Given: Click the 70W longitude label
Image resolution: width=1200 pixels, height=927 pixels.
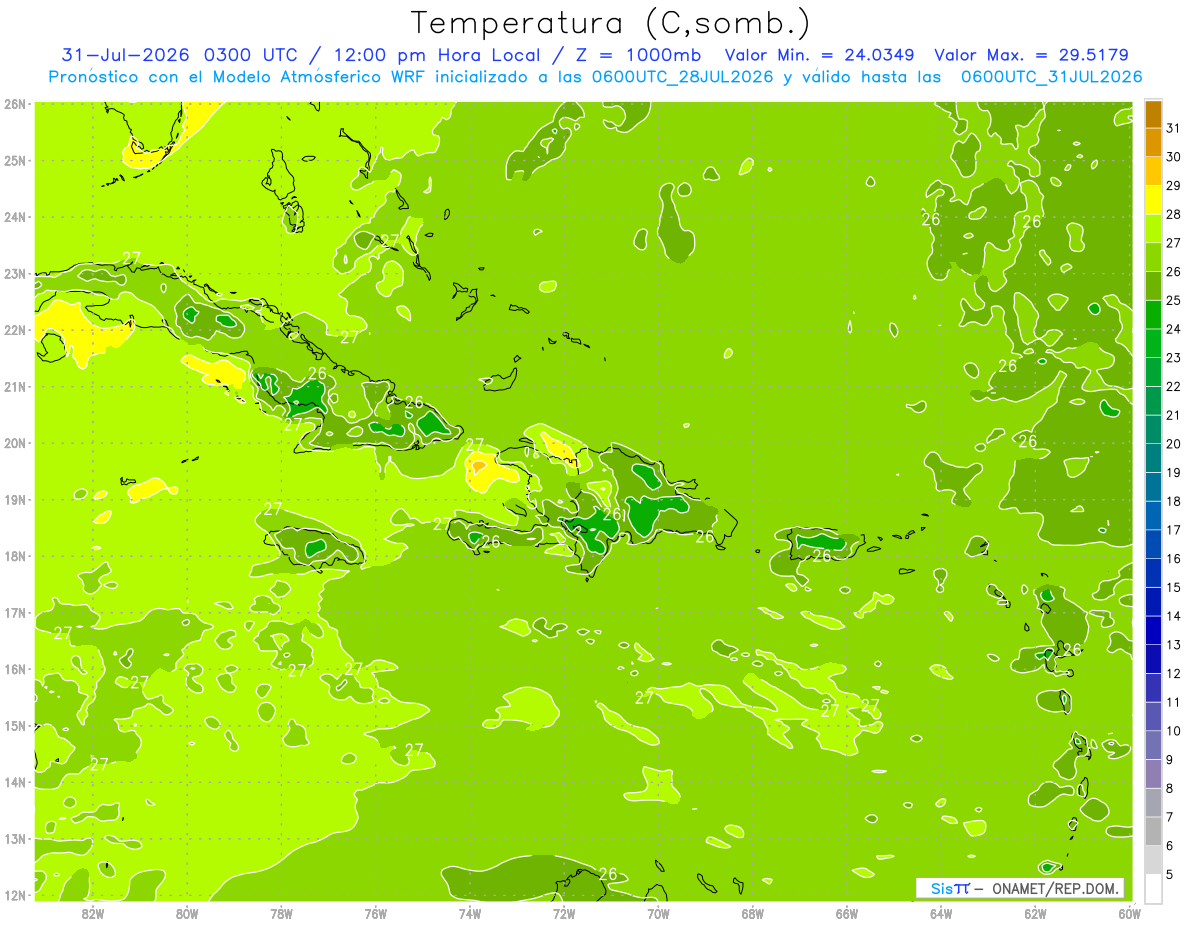Looking at the screenshot, I should pos(658,912).
